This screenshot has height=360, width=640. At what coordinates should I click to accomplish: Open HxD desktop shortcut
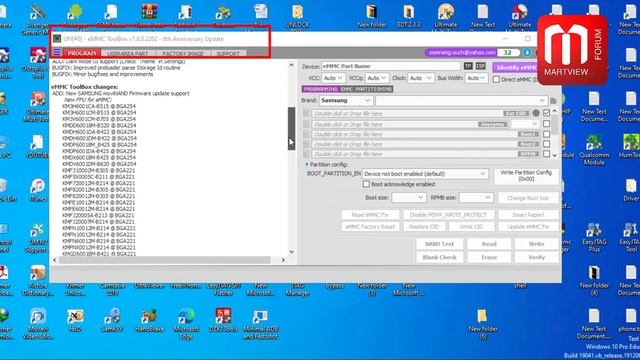coord(75,321)
